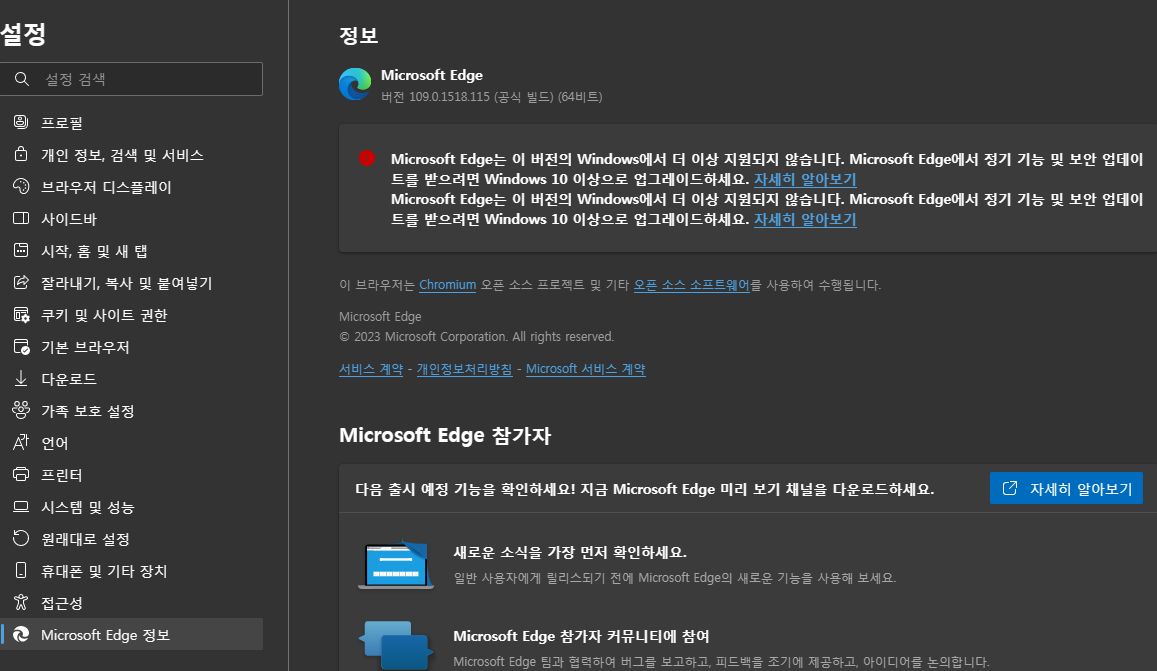Open the Chromium link
This screenshot has width=1157, height=671.
tap(447, 284)
